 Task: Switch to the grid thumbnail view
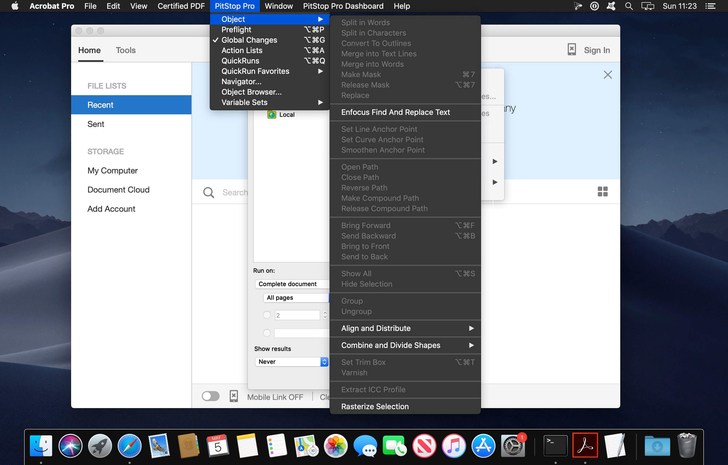pos(603,191)
